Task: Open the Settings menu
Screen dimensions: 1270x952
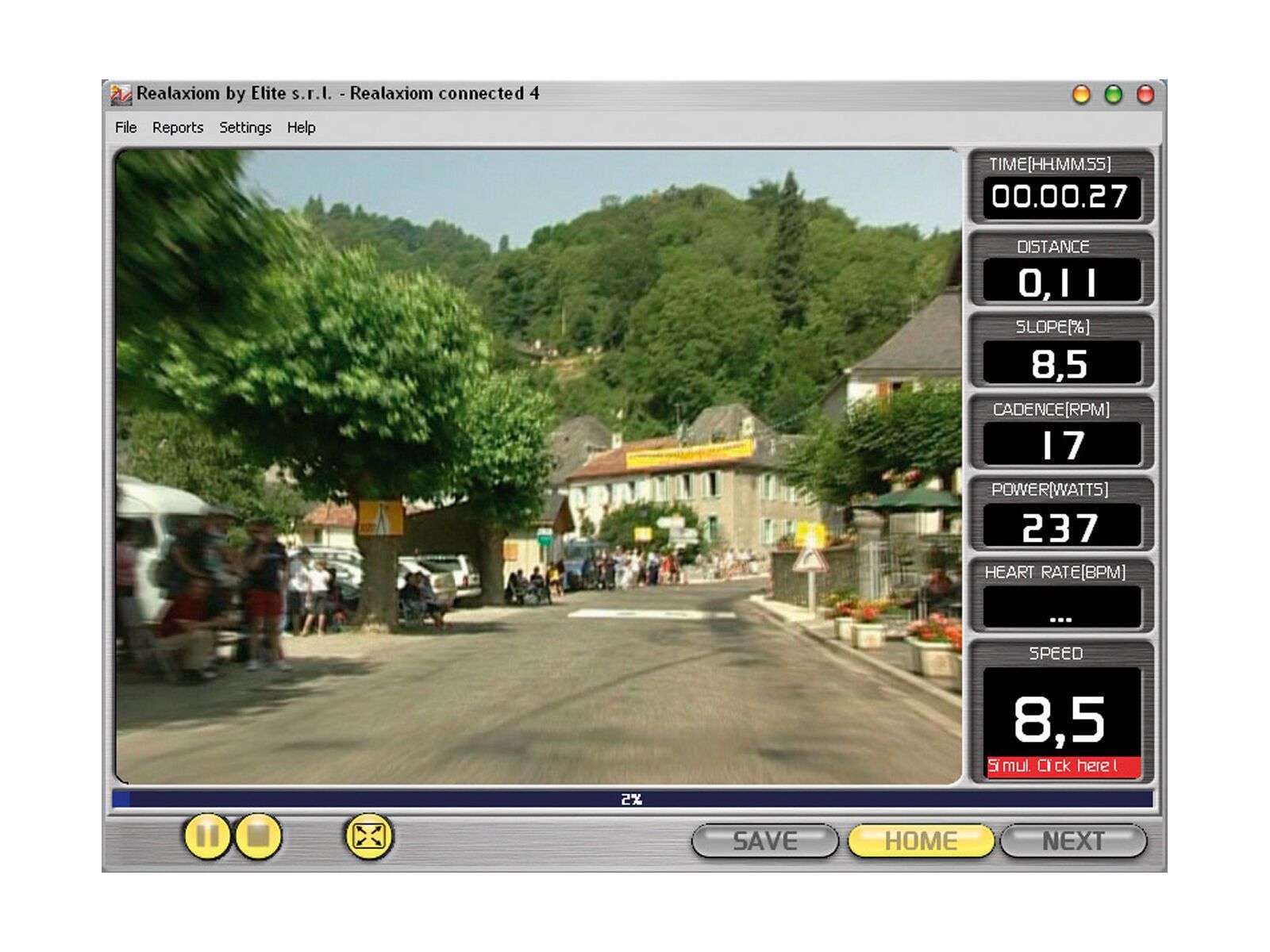Action: coord(245,127)
